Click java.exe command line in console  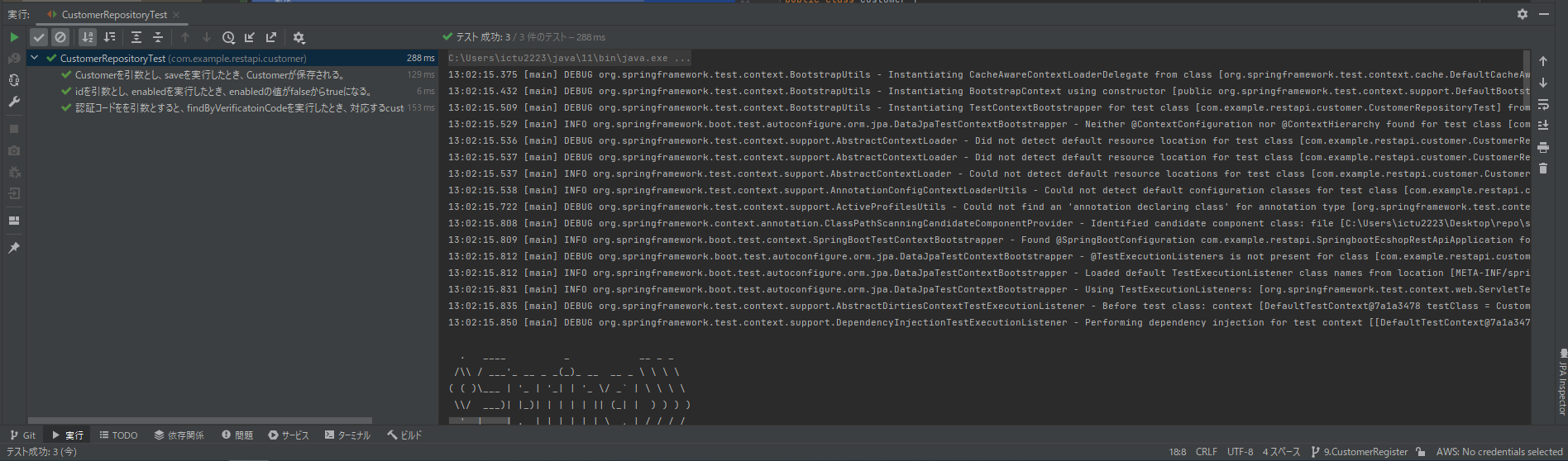pos(569,58)
